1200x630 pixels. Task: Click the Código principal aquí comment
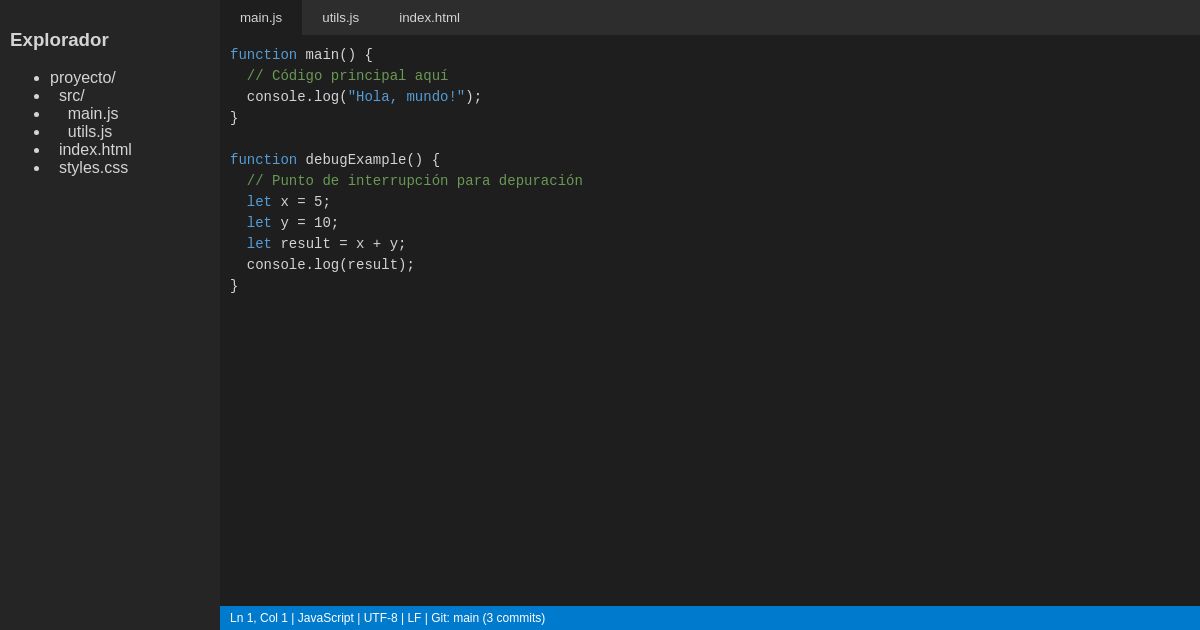click(x=347, y=76)
